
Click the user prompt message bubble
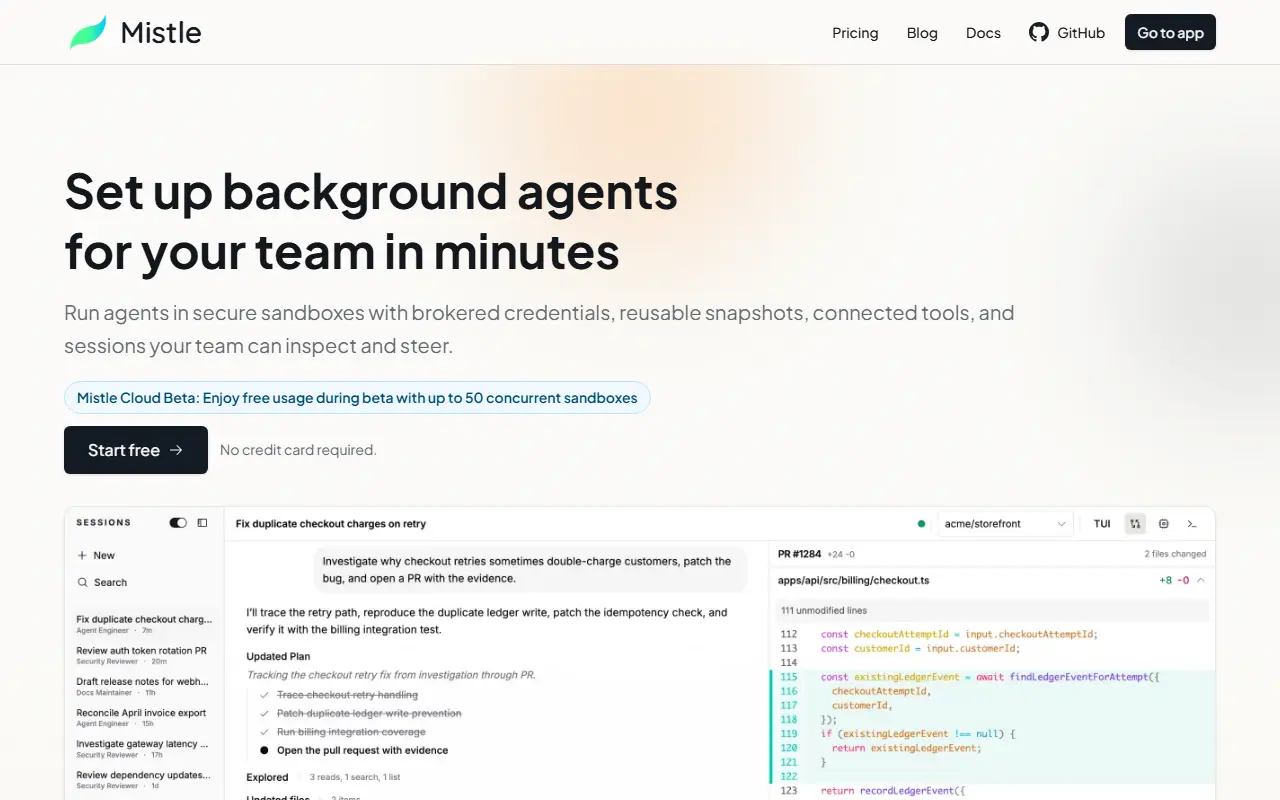(x=531, y=570)
